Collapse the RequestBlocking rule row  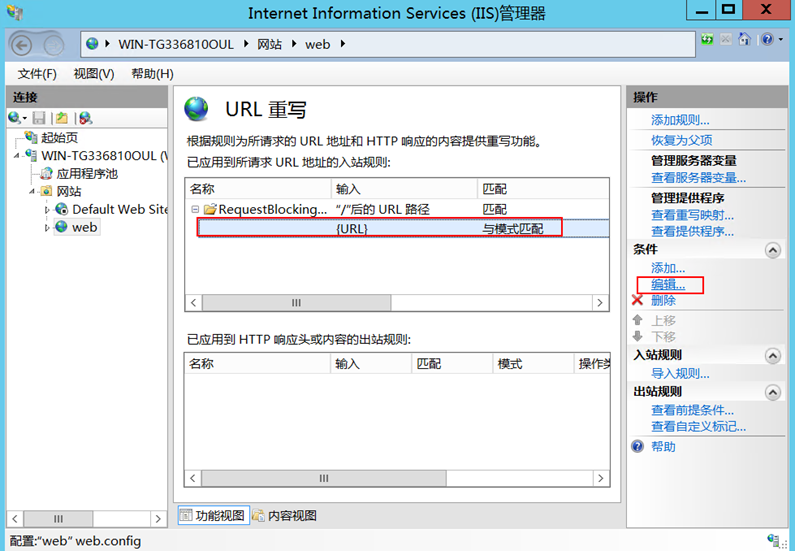(196, 210)
